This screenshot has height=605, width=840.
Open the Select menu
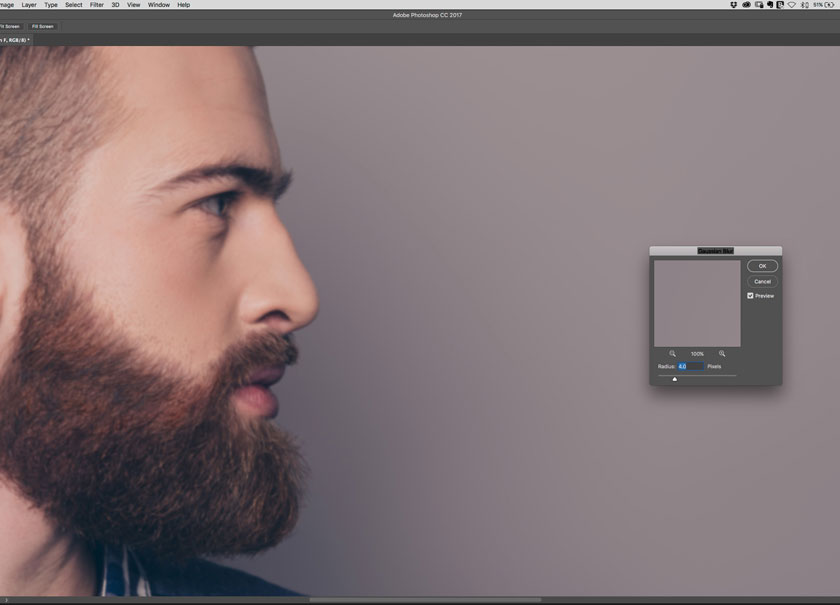[x=74, y=4]
